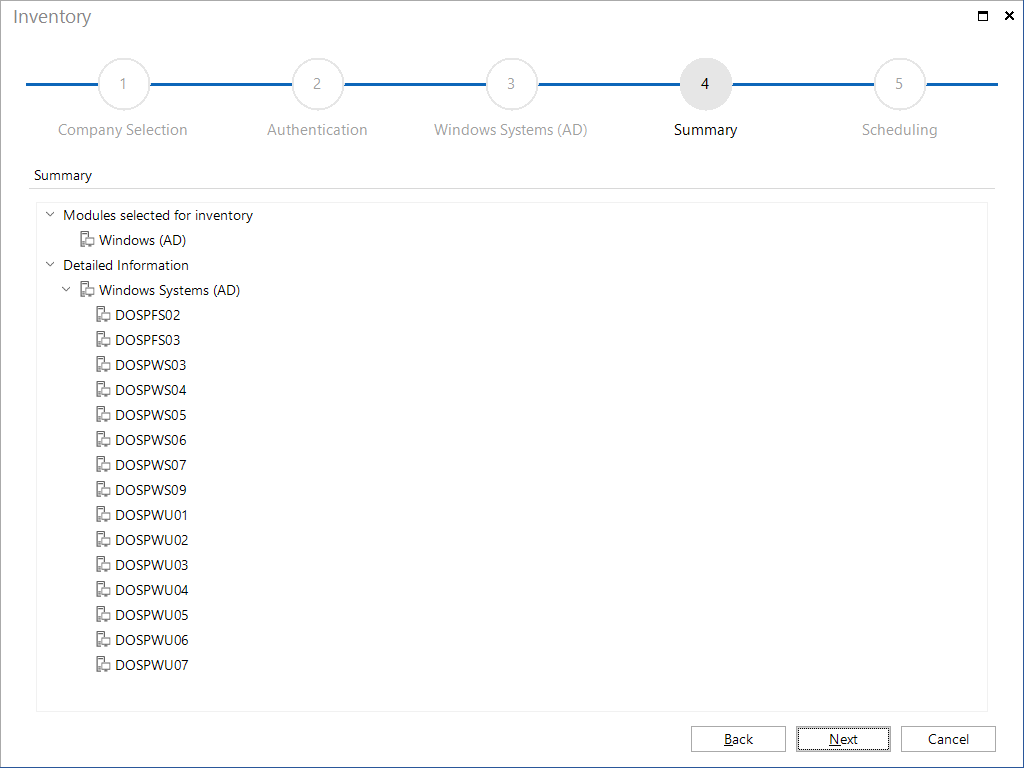Select the DOSPWU04 entry

[152, 590]
